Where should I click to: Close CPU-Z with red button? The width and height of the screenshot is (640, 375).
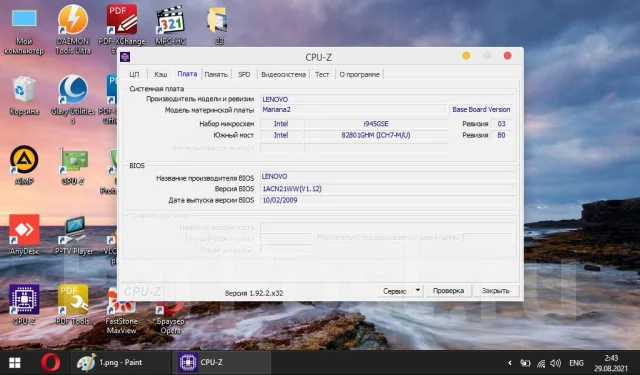pyautogui.click(x=507, y=56)
